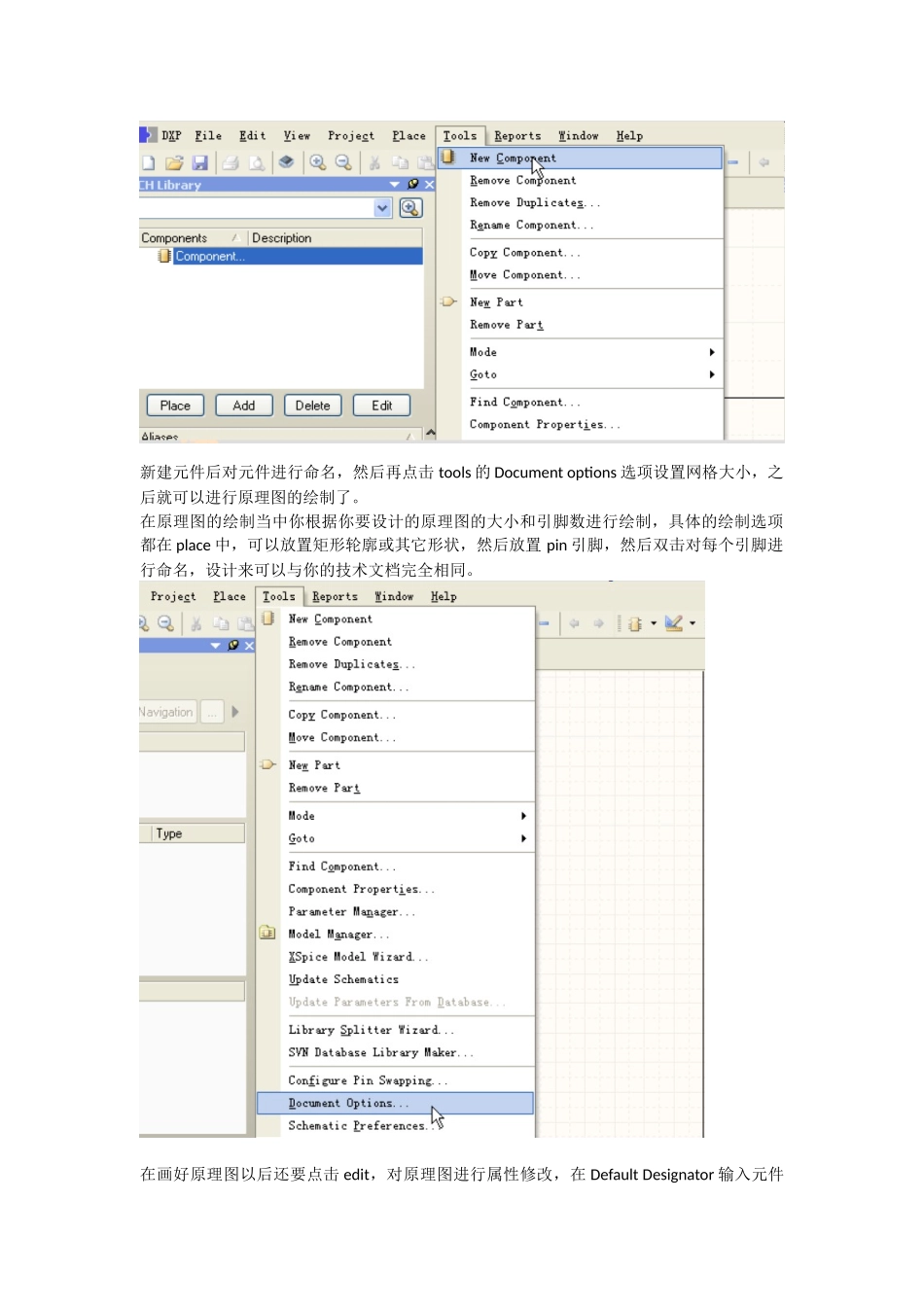Click the Navigation button in second screenshot

167,712
